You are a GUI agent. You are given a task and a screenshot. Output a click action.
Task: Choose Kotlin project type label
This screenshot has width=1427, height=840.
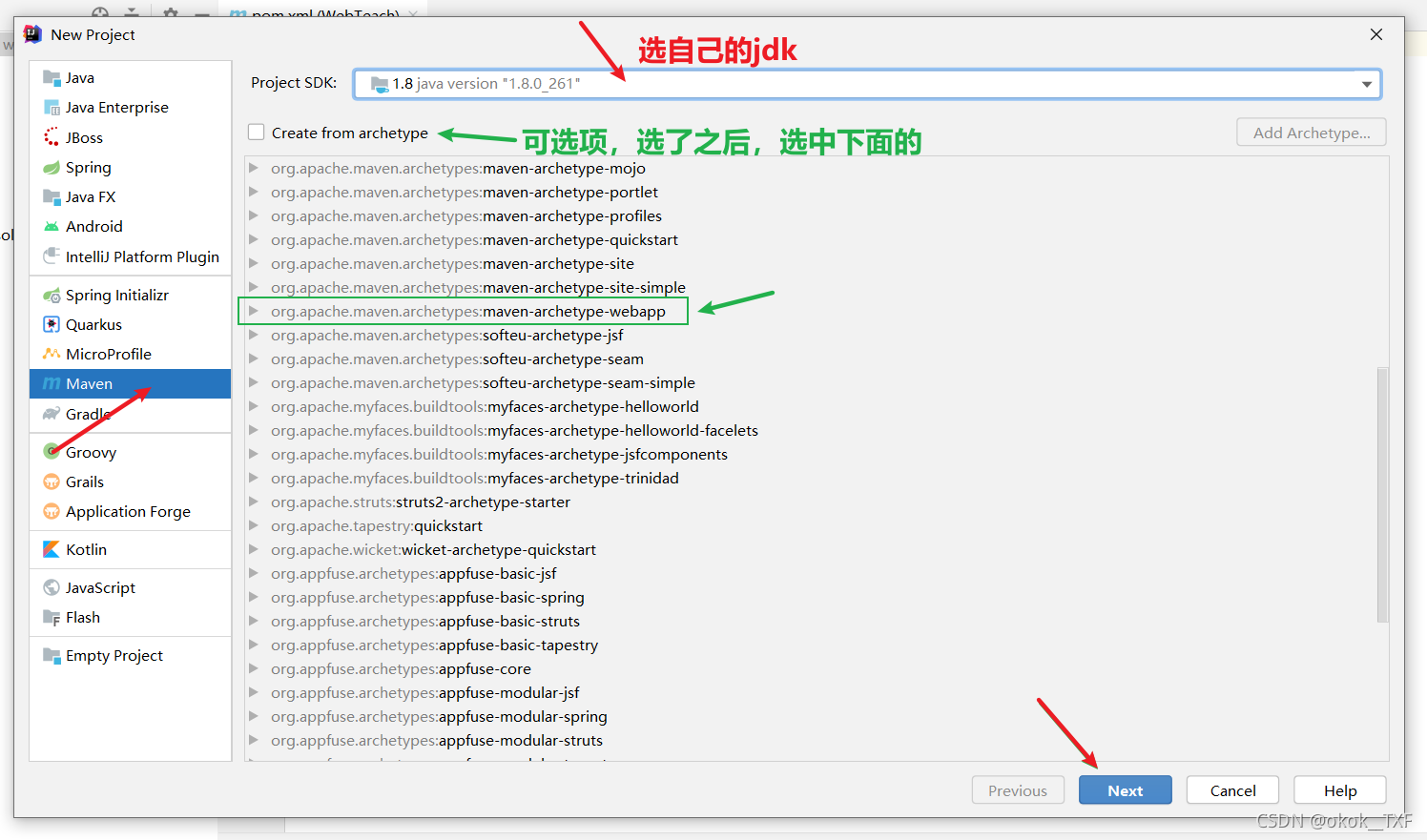tap(87, 550)
